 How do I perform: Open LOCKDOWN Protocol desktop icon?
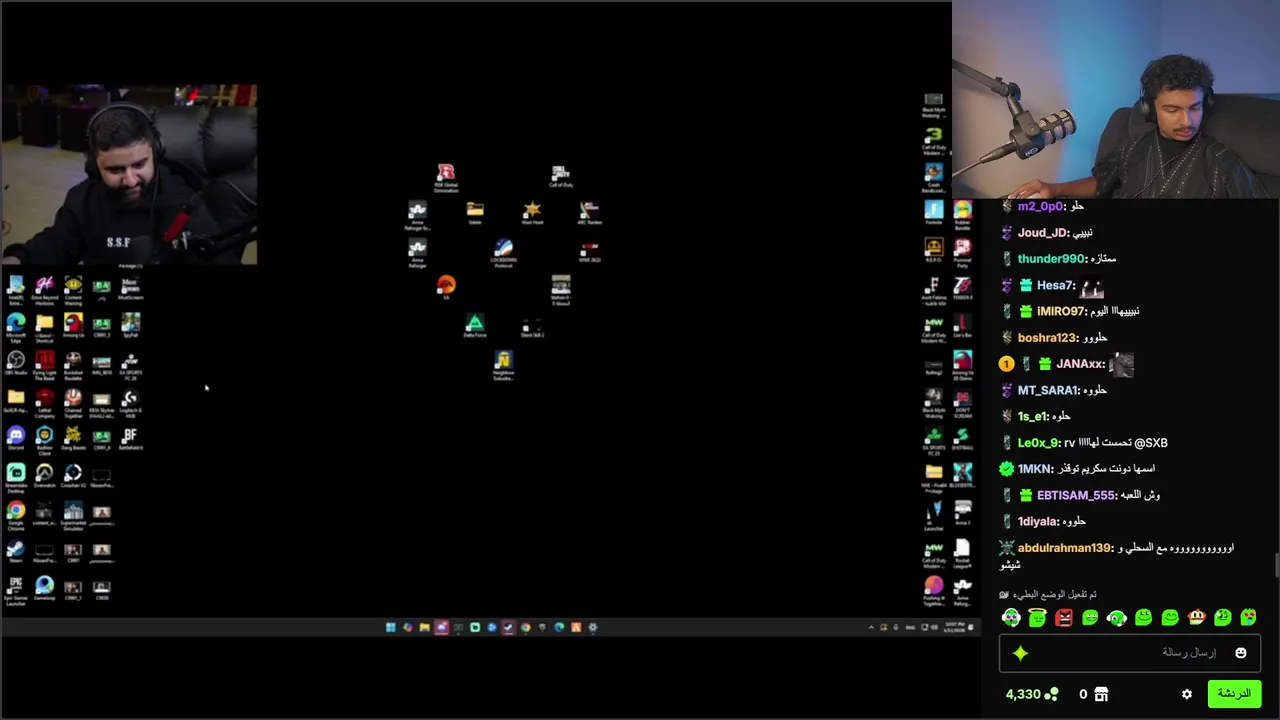503,253
